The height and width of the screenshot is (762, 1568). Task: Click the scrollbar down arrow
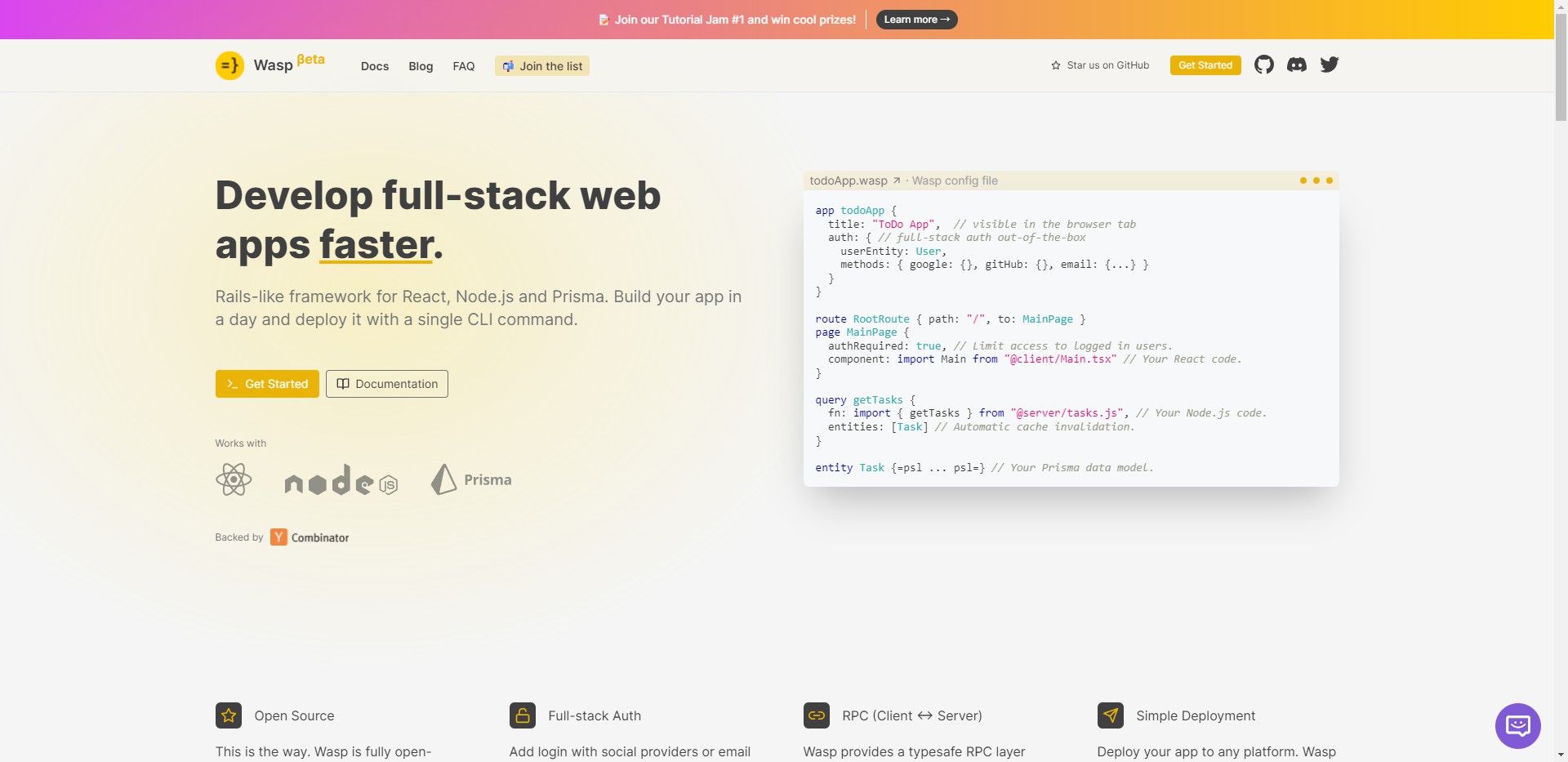point(1561,755)
